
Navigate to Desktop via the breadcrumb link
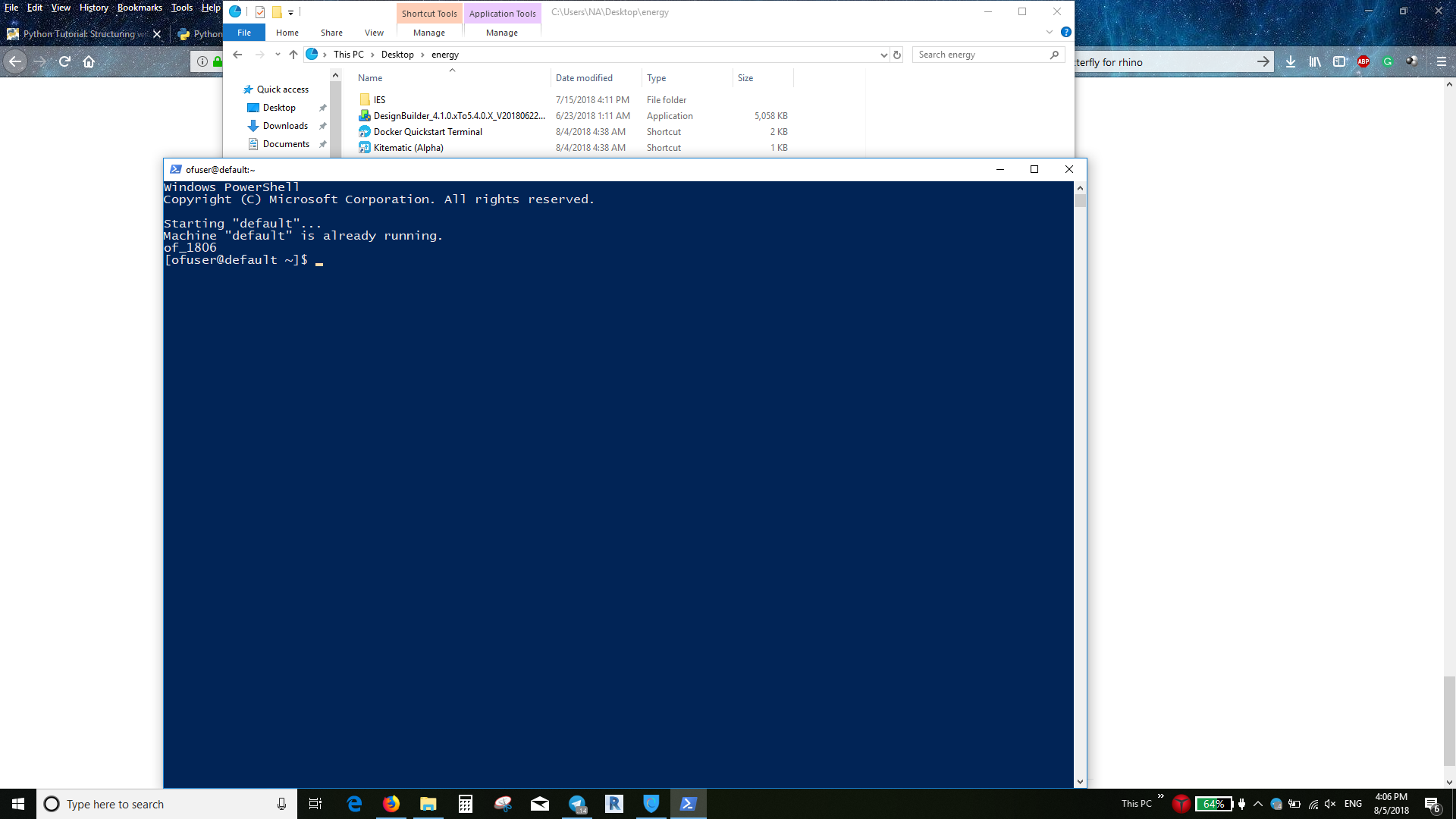[397, 54]
